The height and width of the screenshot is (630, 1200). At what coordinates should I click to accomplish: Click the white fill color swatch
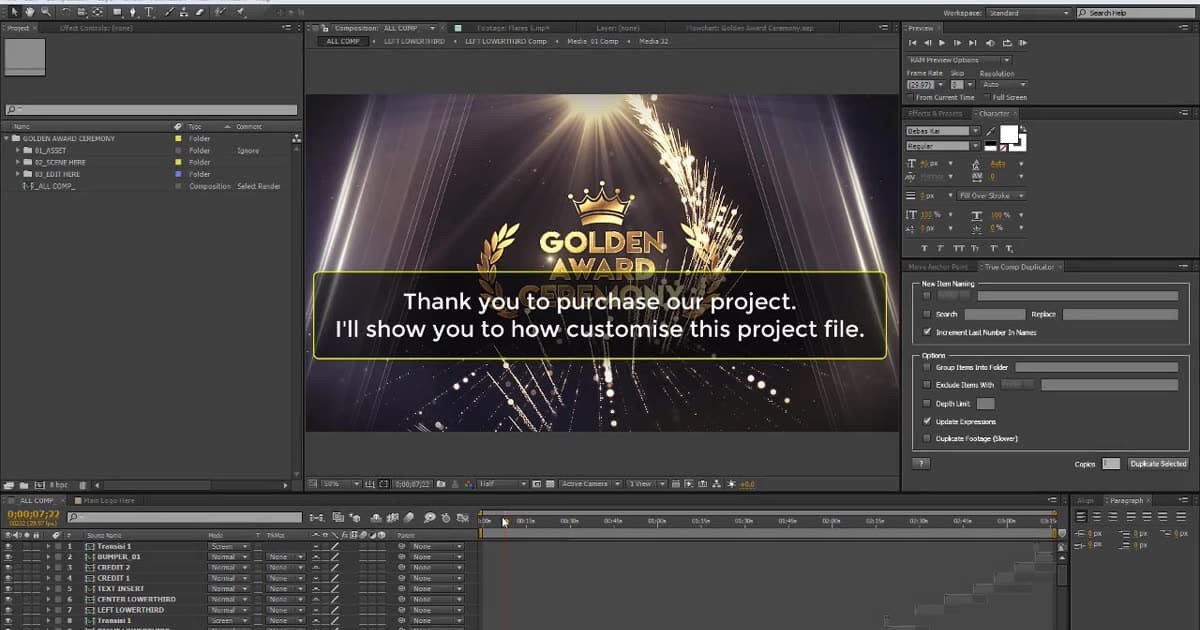[x=1008, y=134]
